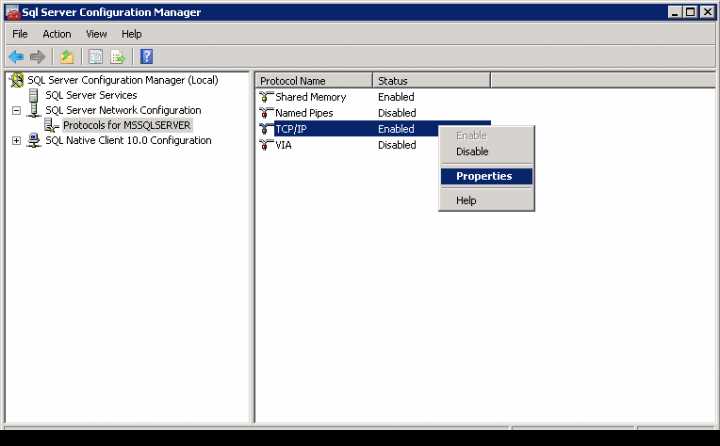Click the blue Help question mark icon
Screen dimensions: 720x446
(146, 57)
